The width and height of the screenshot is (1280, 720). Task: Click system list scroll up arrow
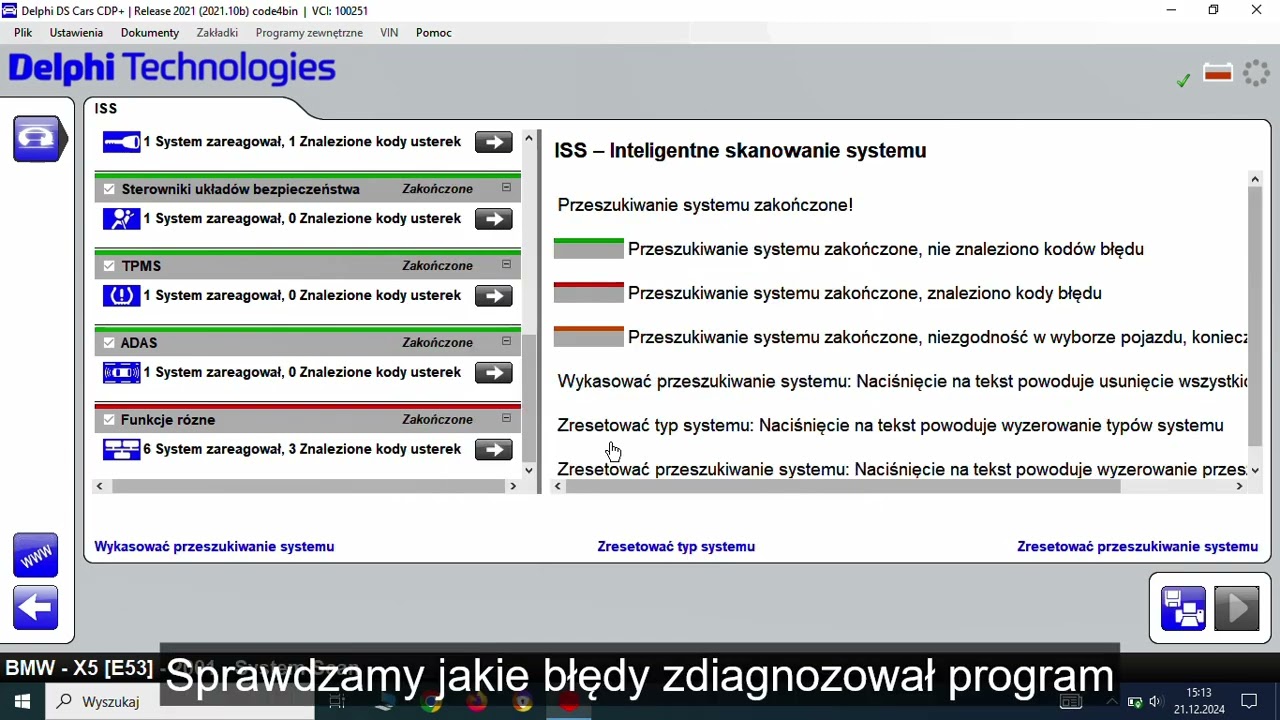[529, 138]
